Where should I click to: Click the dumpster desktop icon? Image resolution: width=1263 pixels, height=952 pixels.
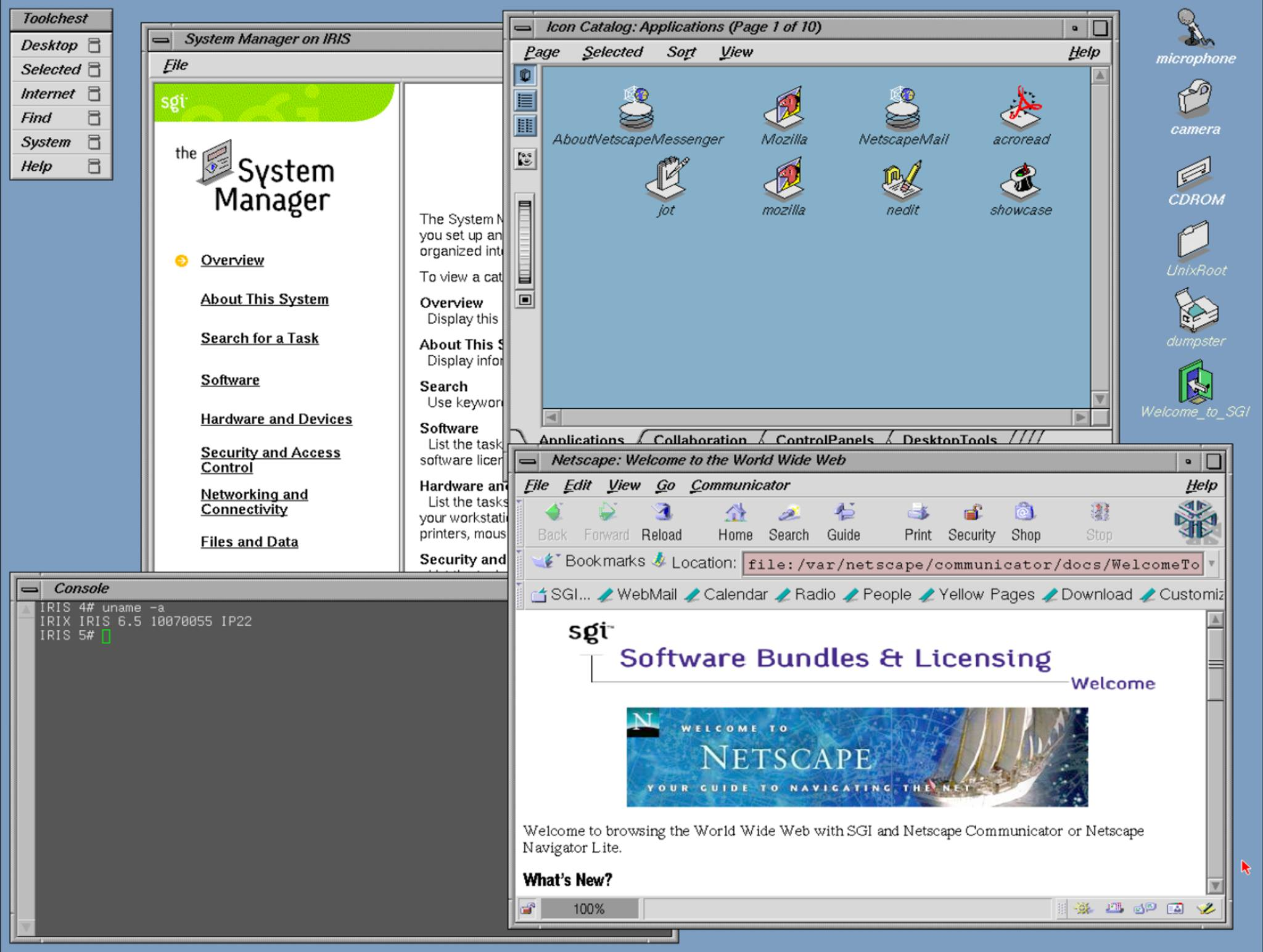pos(1195,311)
